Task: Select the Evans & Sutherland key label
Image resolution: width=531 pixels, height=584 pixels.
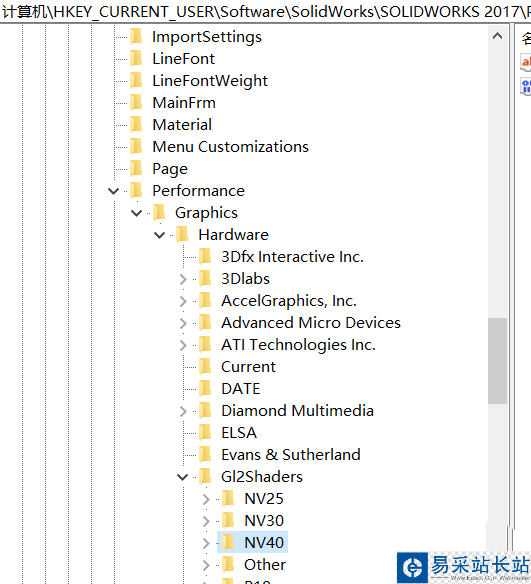Action: [291, 454]
